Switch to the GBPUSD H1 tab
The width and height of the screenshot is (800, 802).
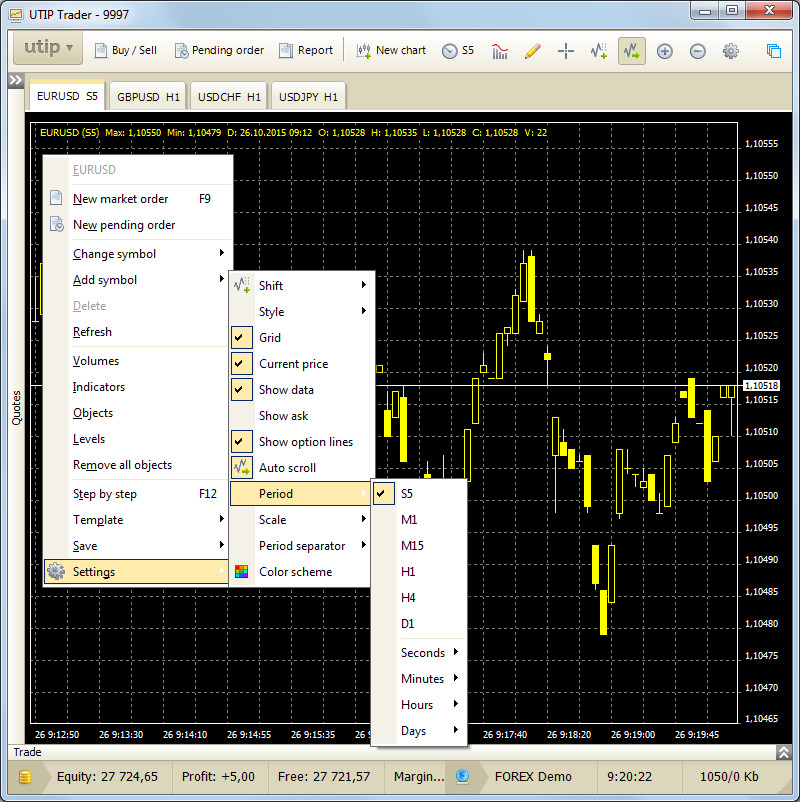pyautogui.click(x=148, y=97)
